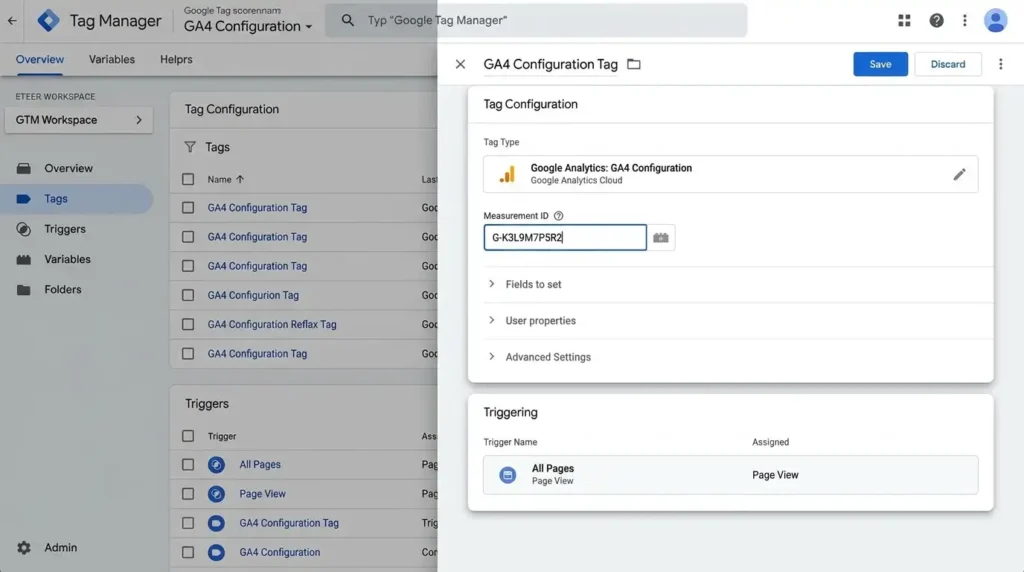The width and height of the screenshot is (1024, 572).
Task: Open header more options menu
Action: [x=965, y=21]
